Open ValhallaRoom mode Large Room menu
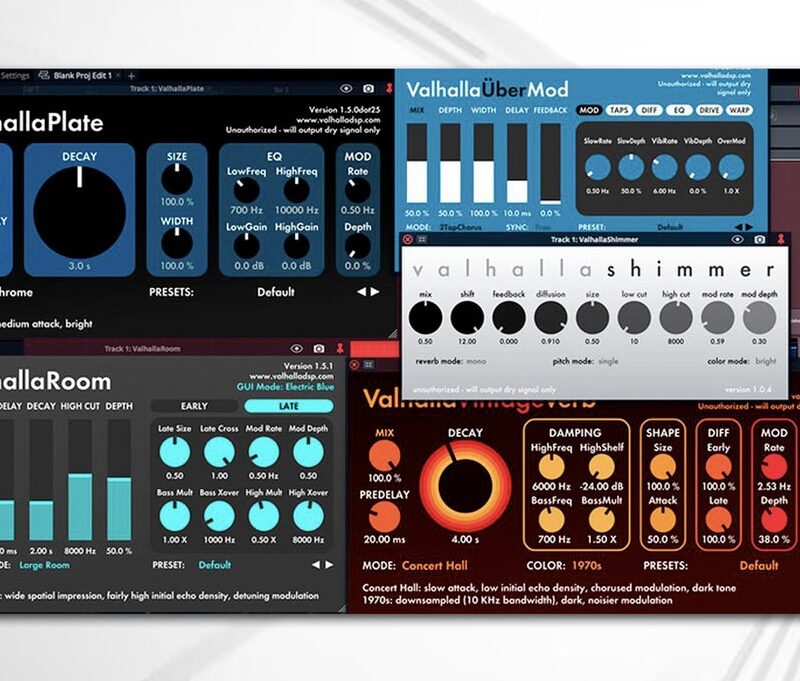This screenshot has width=800, height=681. click(44, 565)
